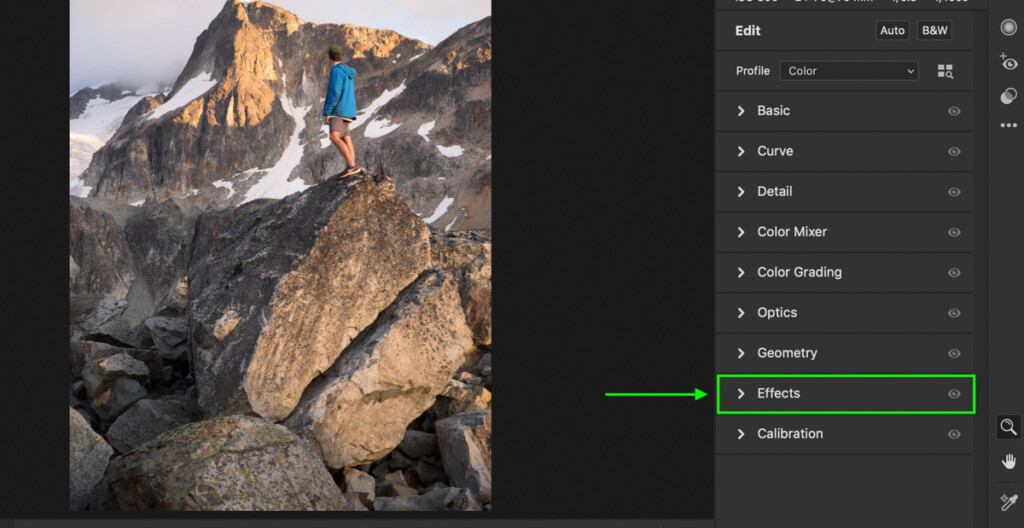The width and height of the screenshot is (1024, 528).
Task: Click the mountain hiker photo preview
Action: [280, 255]
